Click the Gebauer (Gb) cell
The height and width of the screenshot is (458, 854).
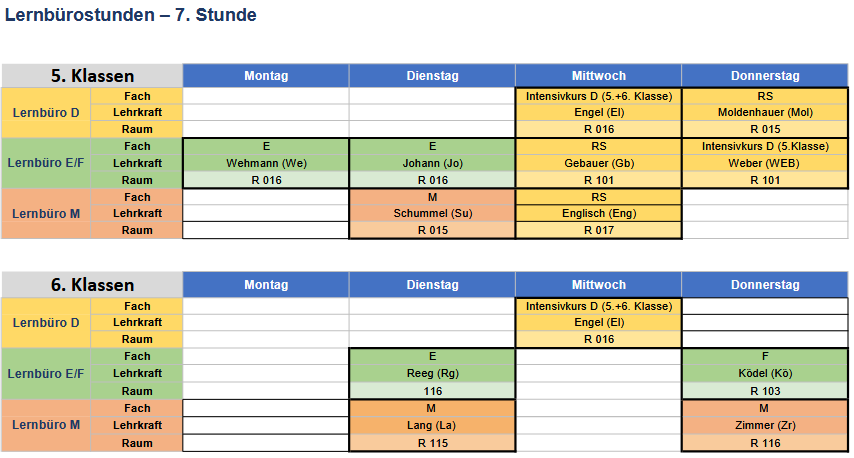[599, 163]
